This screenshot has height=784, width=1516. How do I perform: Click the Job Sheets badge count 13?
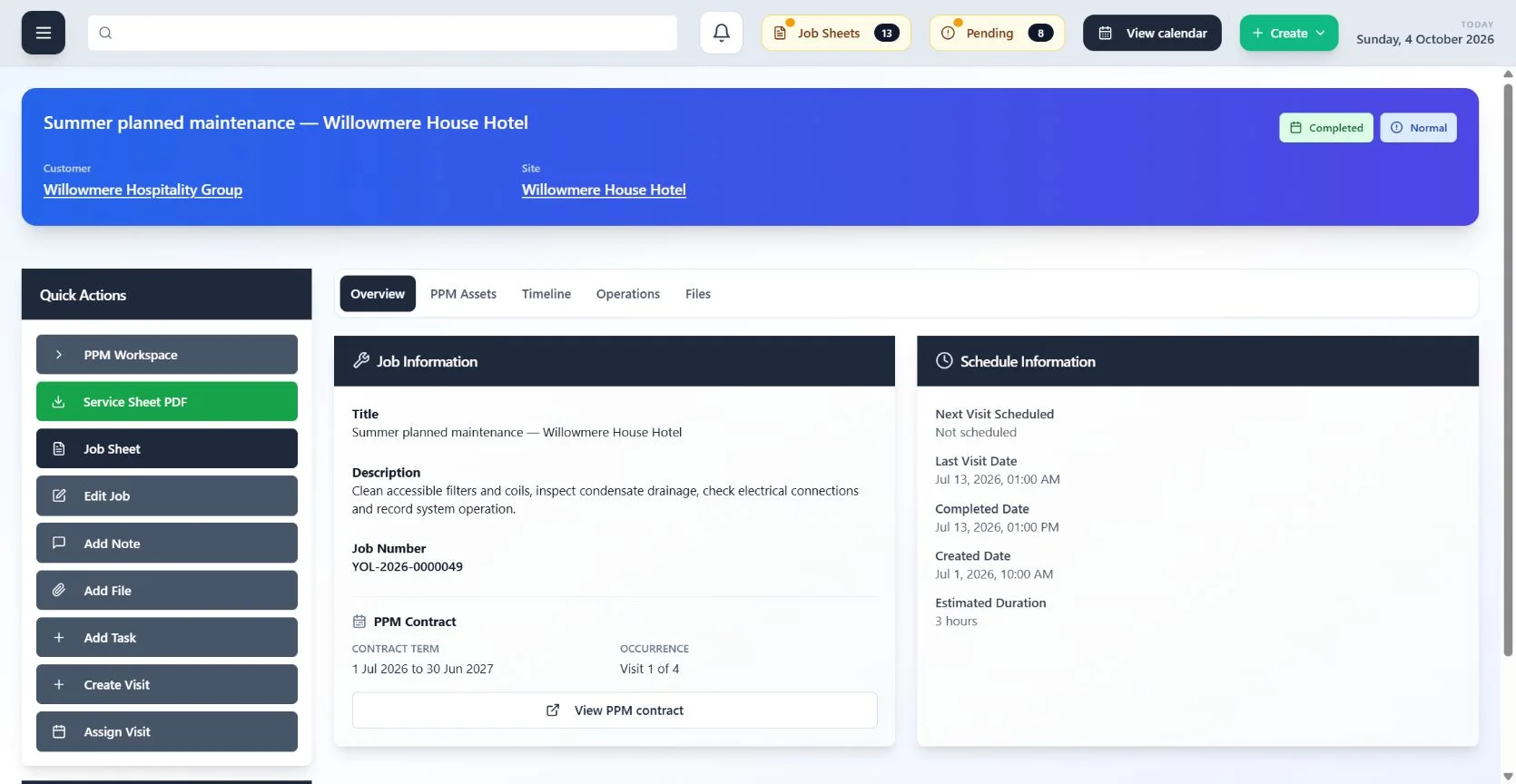[887, 33]
